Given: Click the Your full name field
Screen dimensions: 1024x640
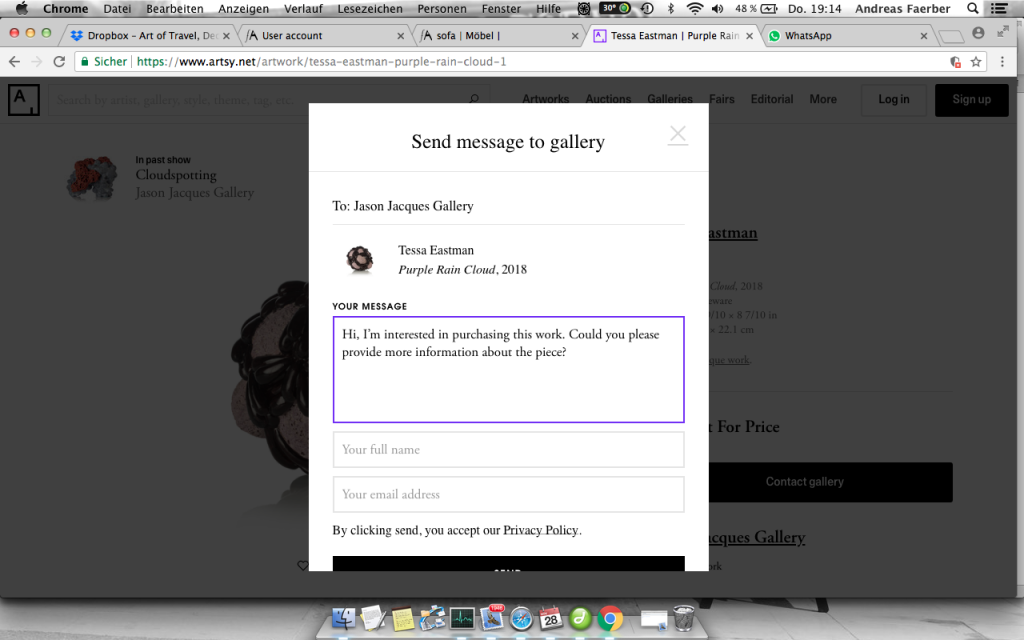Looking at the screenshot, I should point(508,450).
